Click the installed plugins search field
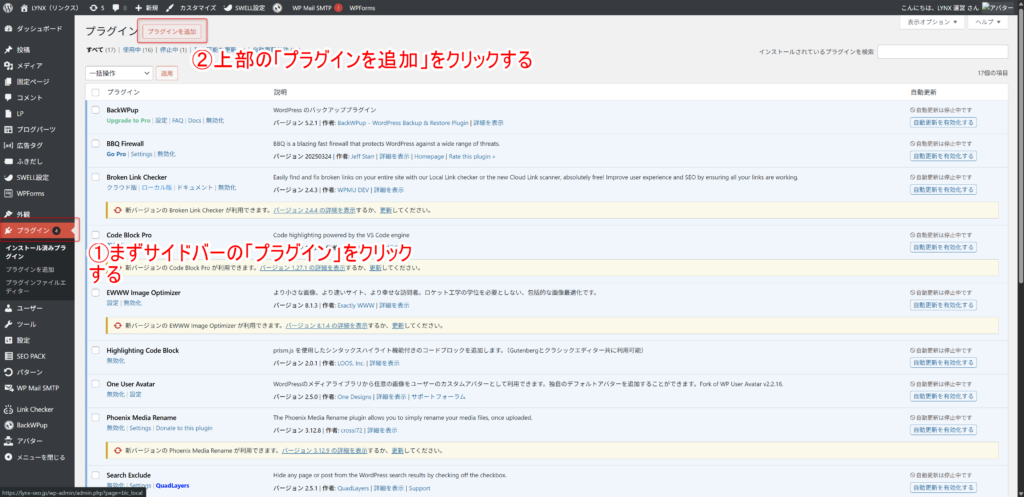This screenshot has height=497, width=1024. click(942, 51)
